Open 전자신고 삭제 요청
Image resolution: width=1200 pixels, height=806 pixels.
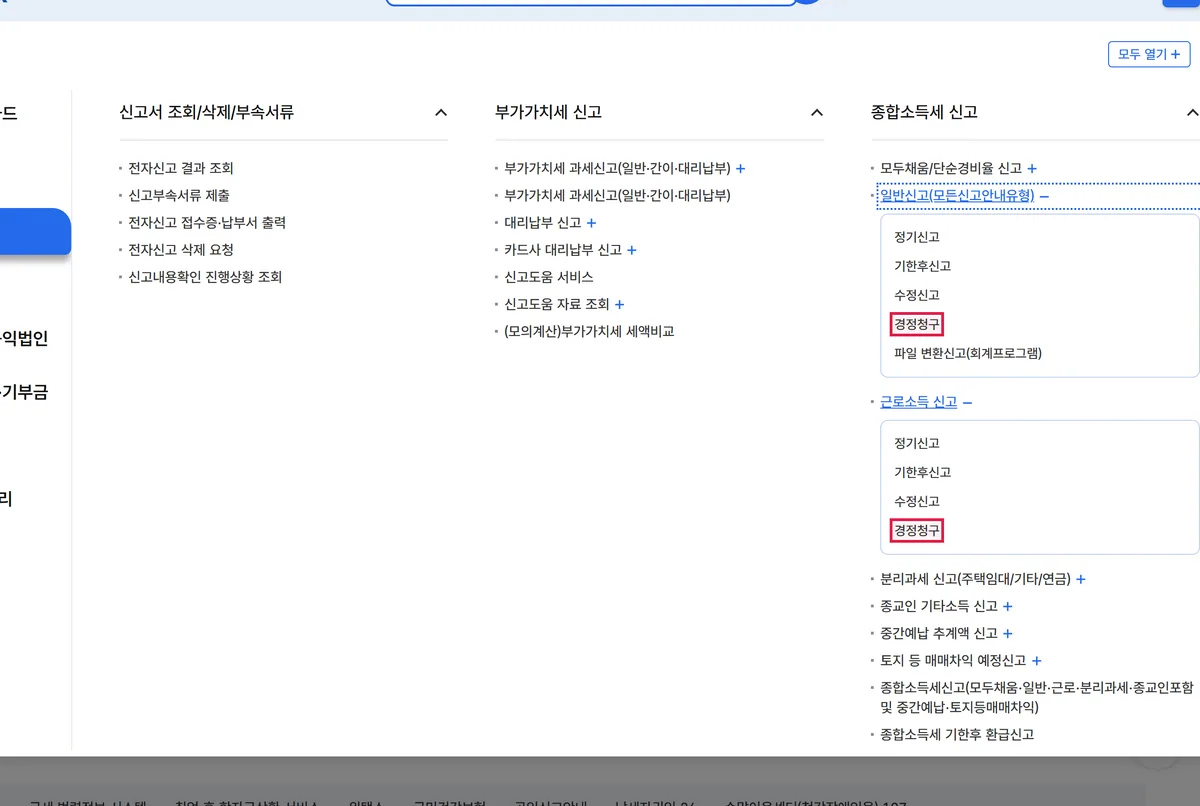181,249
